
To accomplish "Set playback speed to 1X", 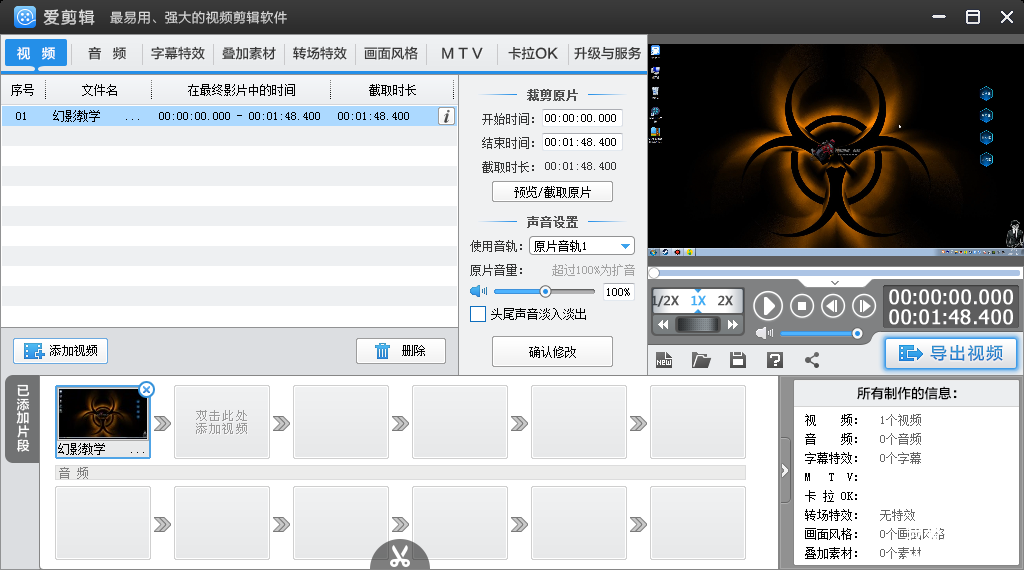I will pos(698,301).
